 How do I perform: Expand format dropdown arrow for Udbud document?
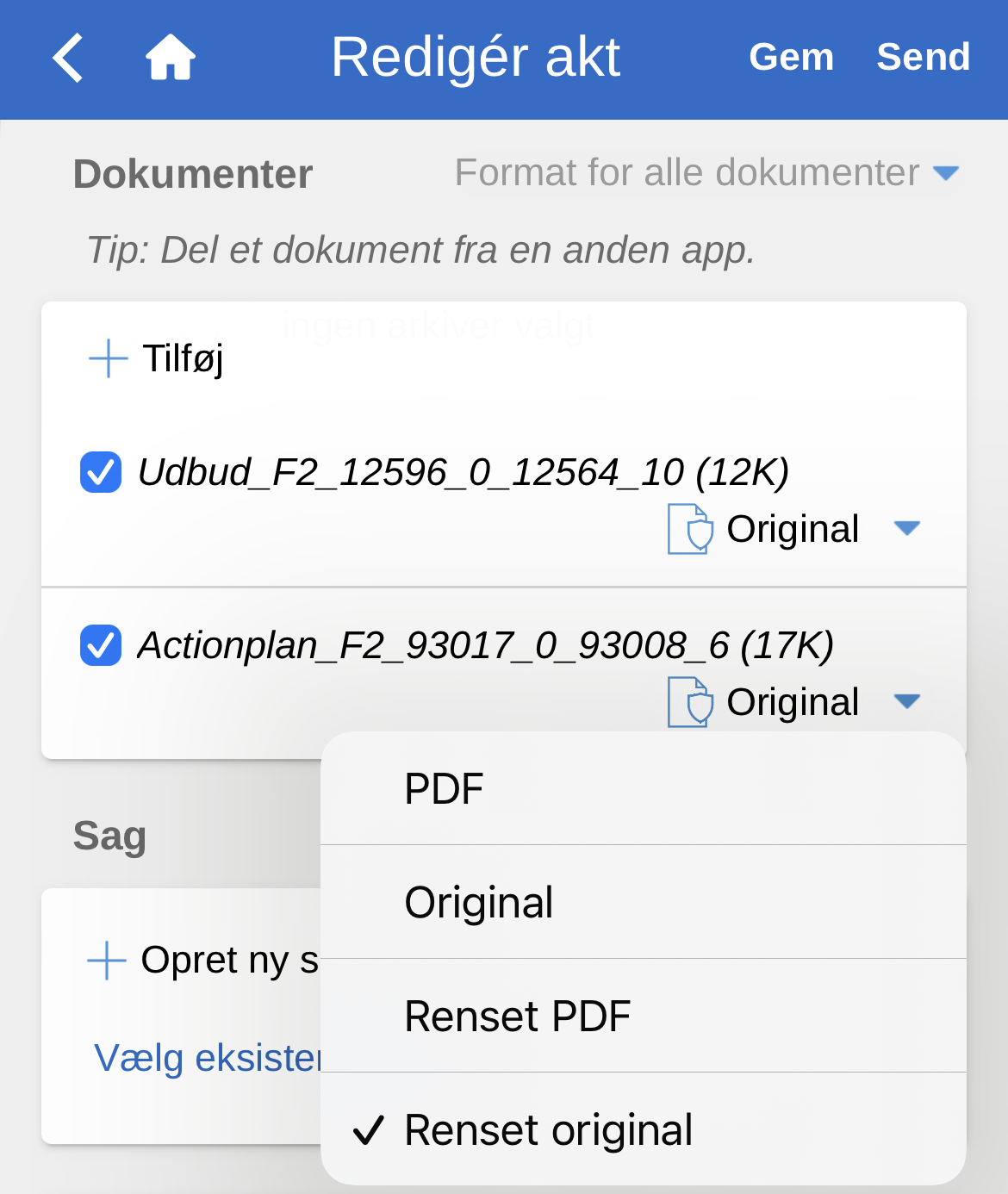tap(907, 528)
